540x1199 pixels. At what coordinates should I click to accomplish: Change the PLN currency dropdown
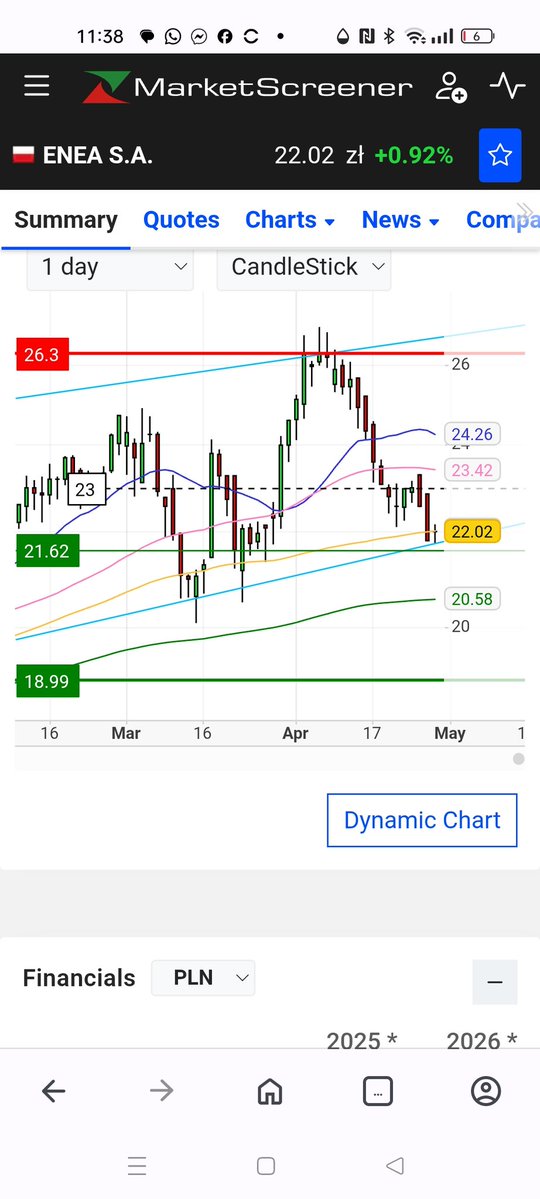pyautogui.click(x=203, y=978)
